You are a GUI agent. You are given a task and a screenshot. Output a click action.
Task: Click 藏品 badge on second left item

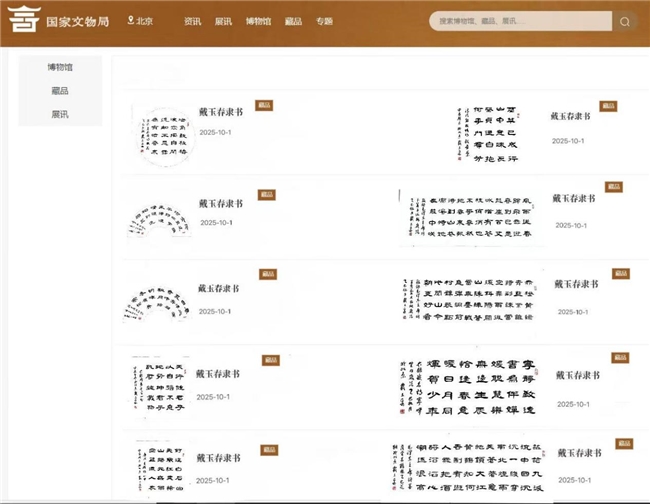point(267,194)
